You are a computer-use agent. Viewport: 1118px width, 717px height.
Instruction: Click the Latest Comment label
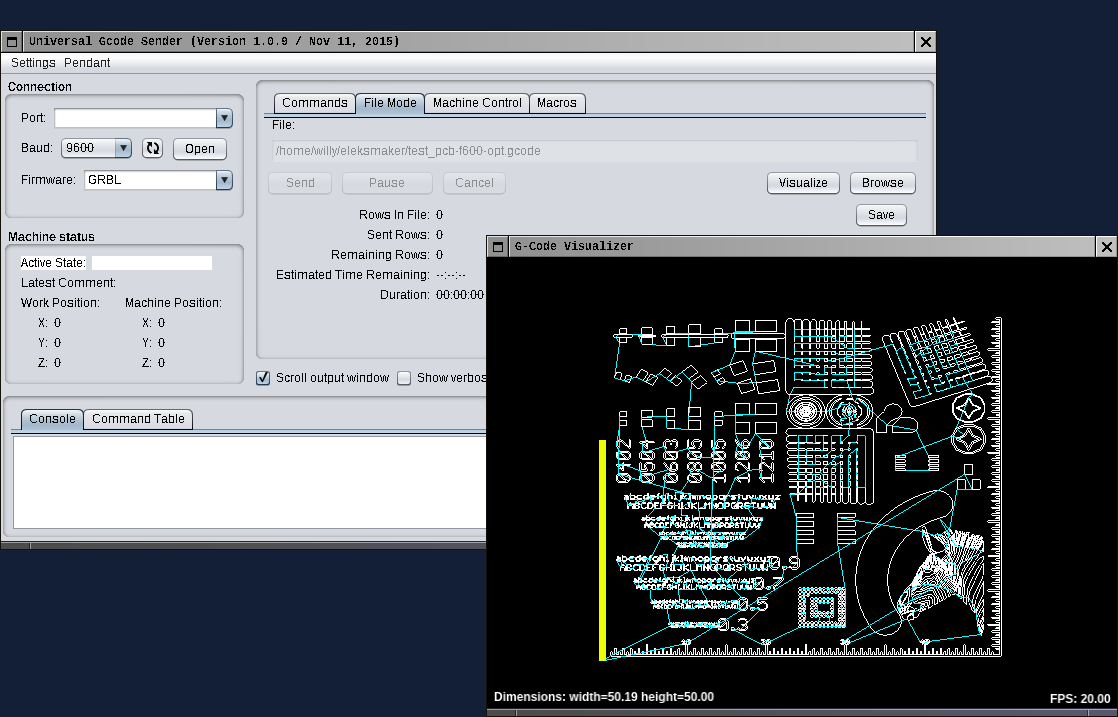68,283
